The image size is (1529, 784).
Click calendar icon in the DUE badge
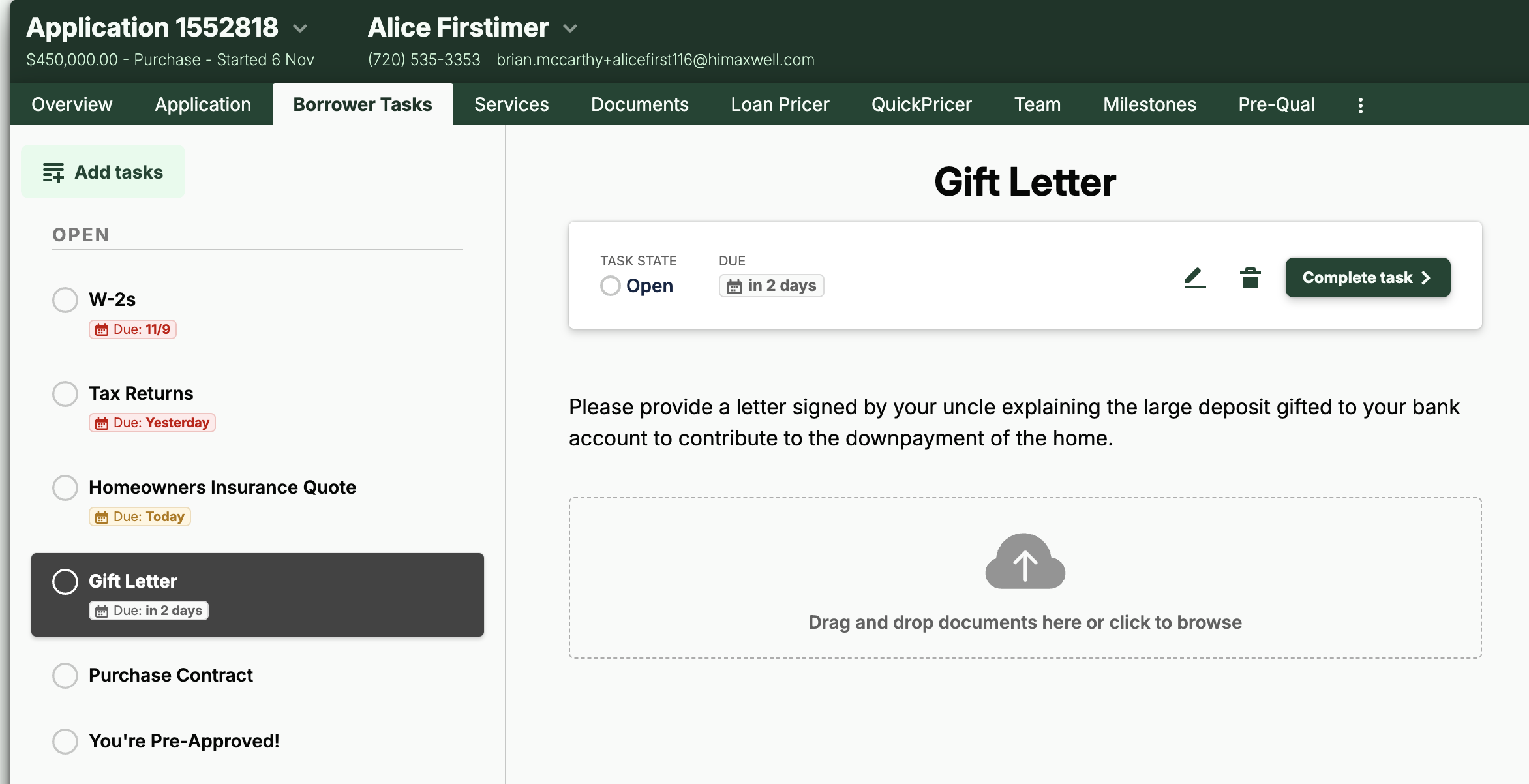(x=734, y=286)
